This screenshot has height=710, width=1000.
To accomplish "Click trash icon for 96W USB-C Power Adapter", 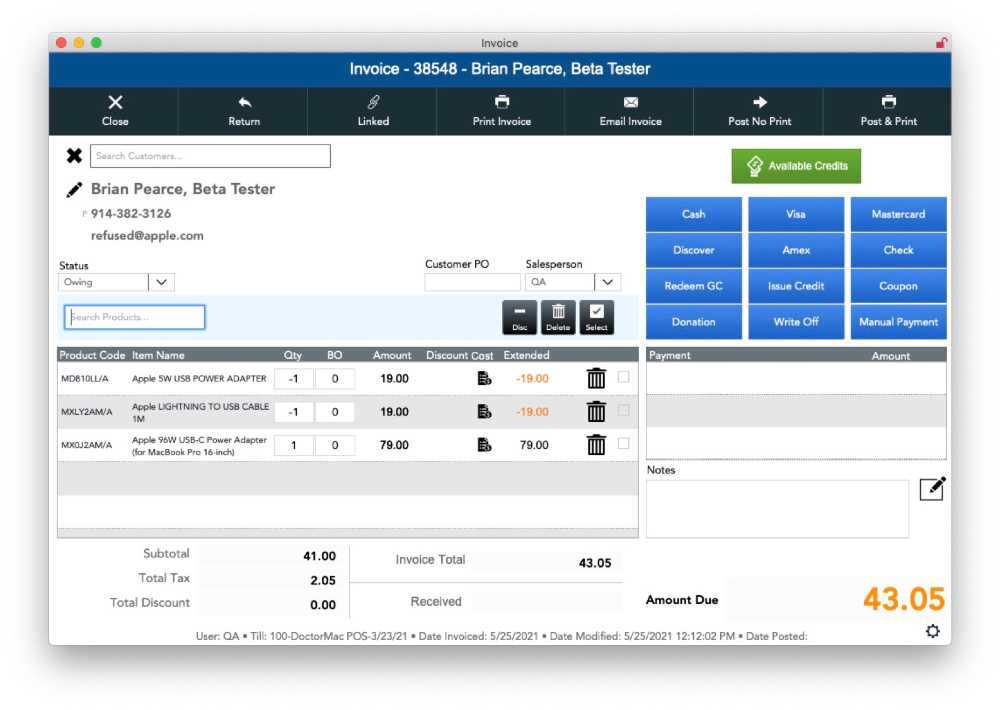I will coord(596,445).
